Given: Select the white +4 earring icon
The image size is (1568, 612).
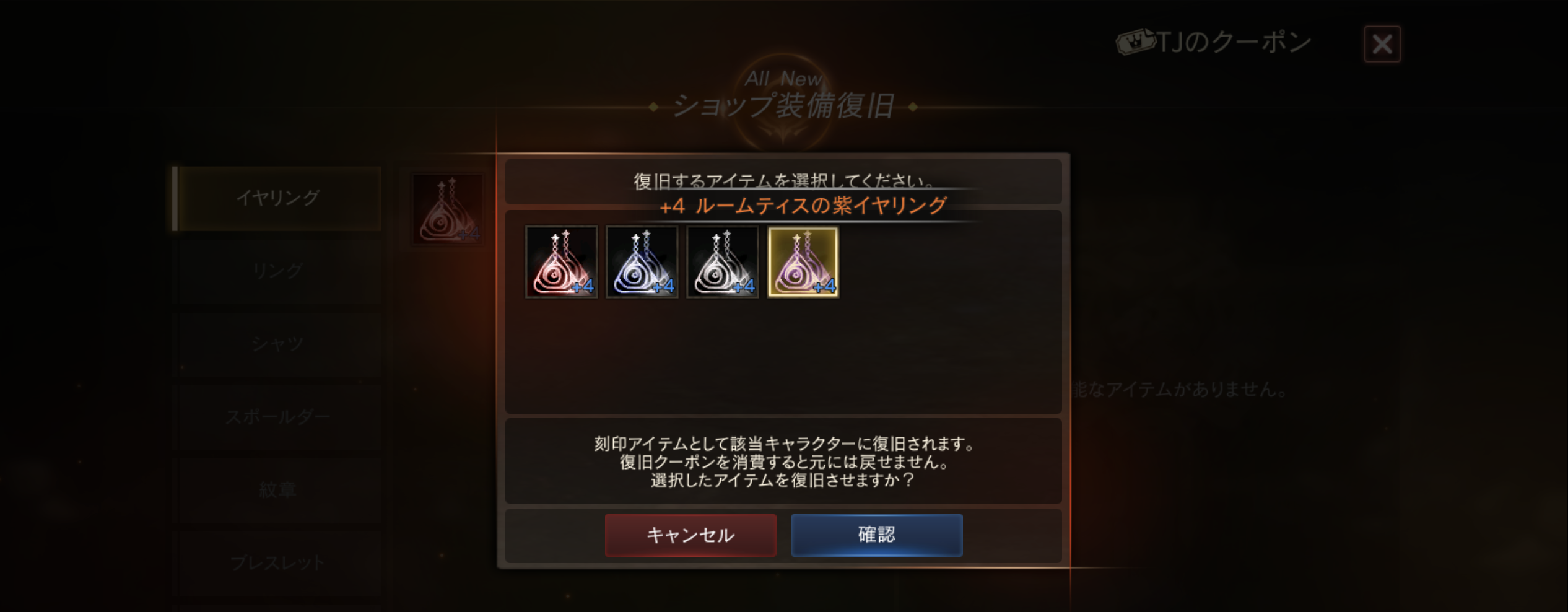Looking at the screenshot, I should point(722,262).
